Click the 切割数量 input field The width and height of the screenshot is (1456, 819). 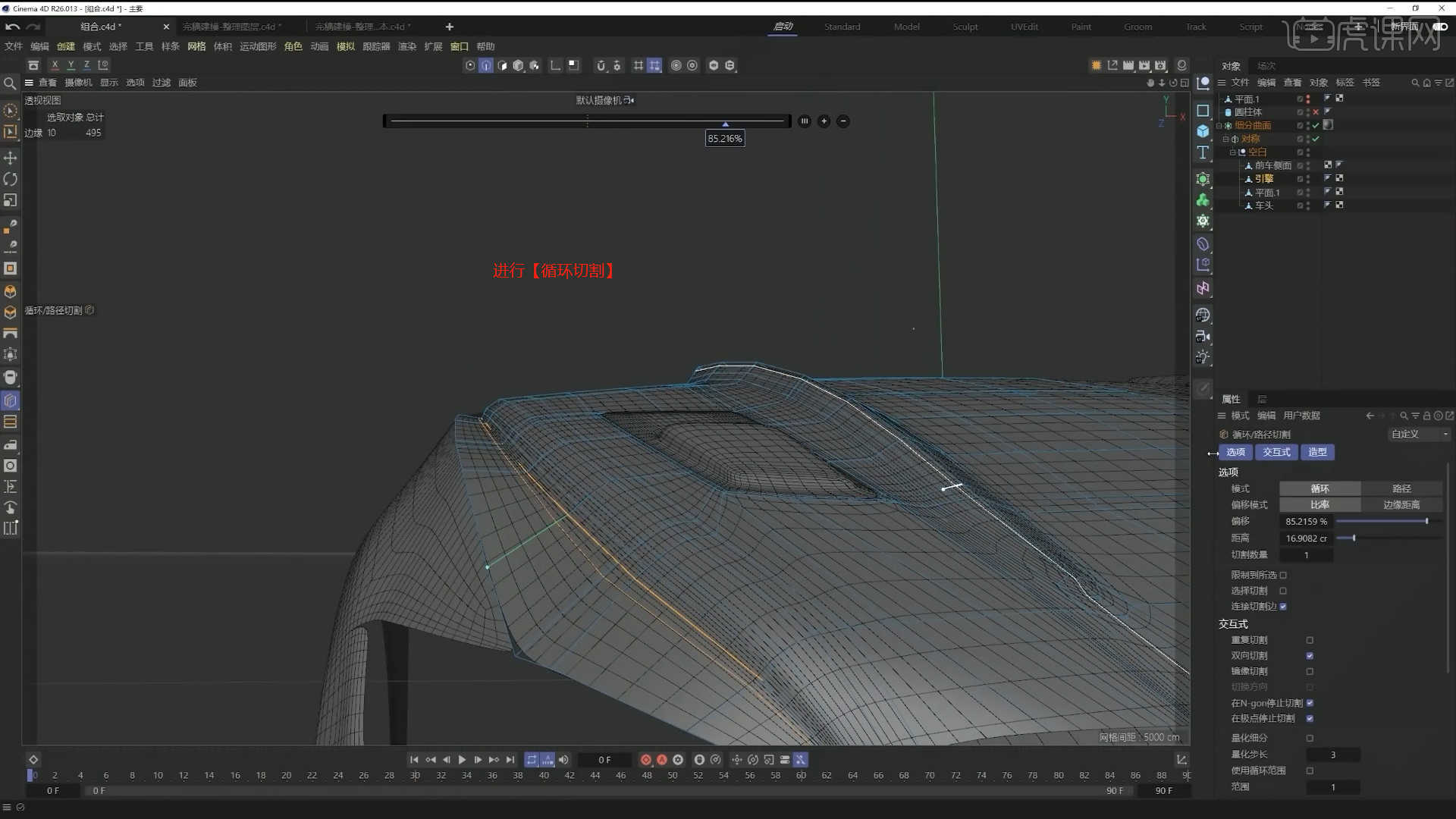coord(1306,555)
